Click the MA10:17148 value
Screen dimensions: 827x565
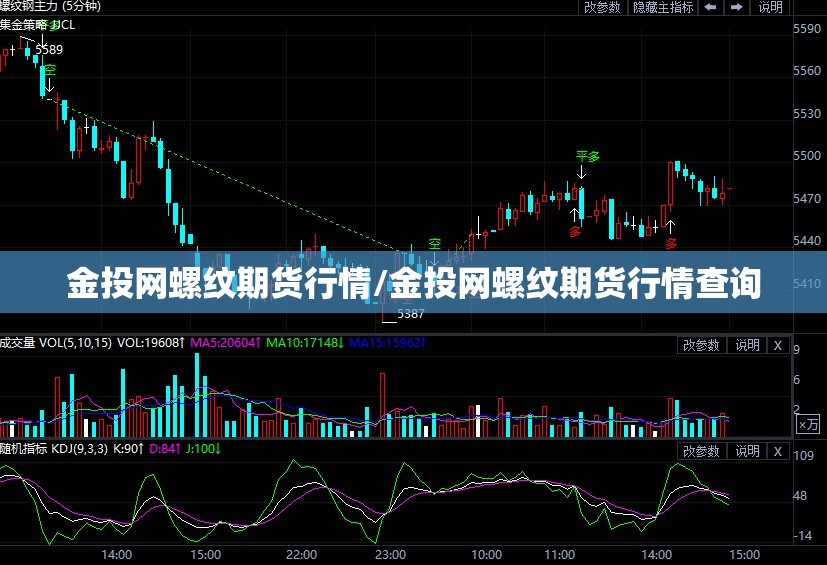point(304,343)
